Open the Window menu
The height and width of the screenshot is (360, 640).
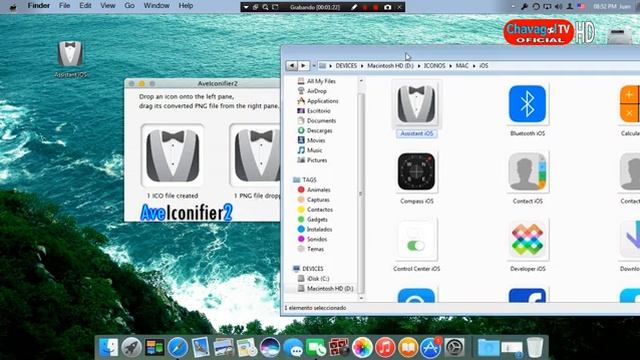pos(156,6)
